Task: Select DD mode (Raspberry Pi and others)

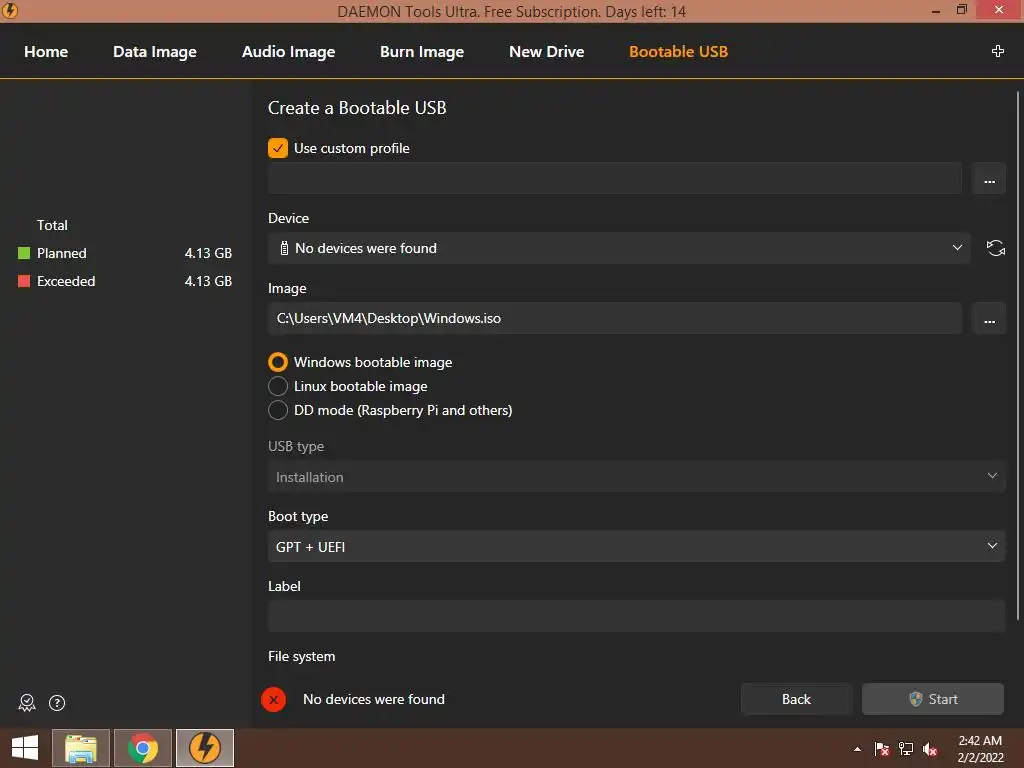Action: [278, 410]
